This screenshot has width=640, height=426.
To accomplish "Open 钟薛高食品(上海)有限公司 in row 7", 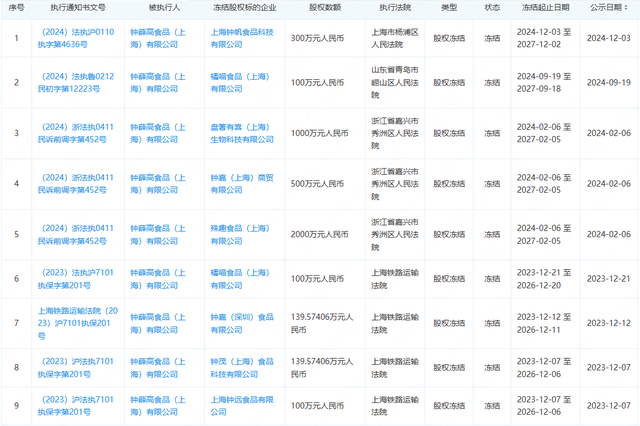I will 158,323.
